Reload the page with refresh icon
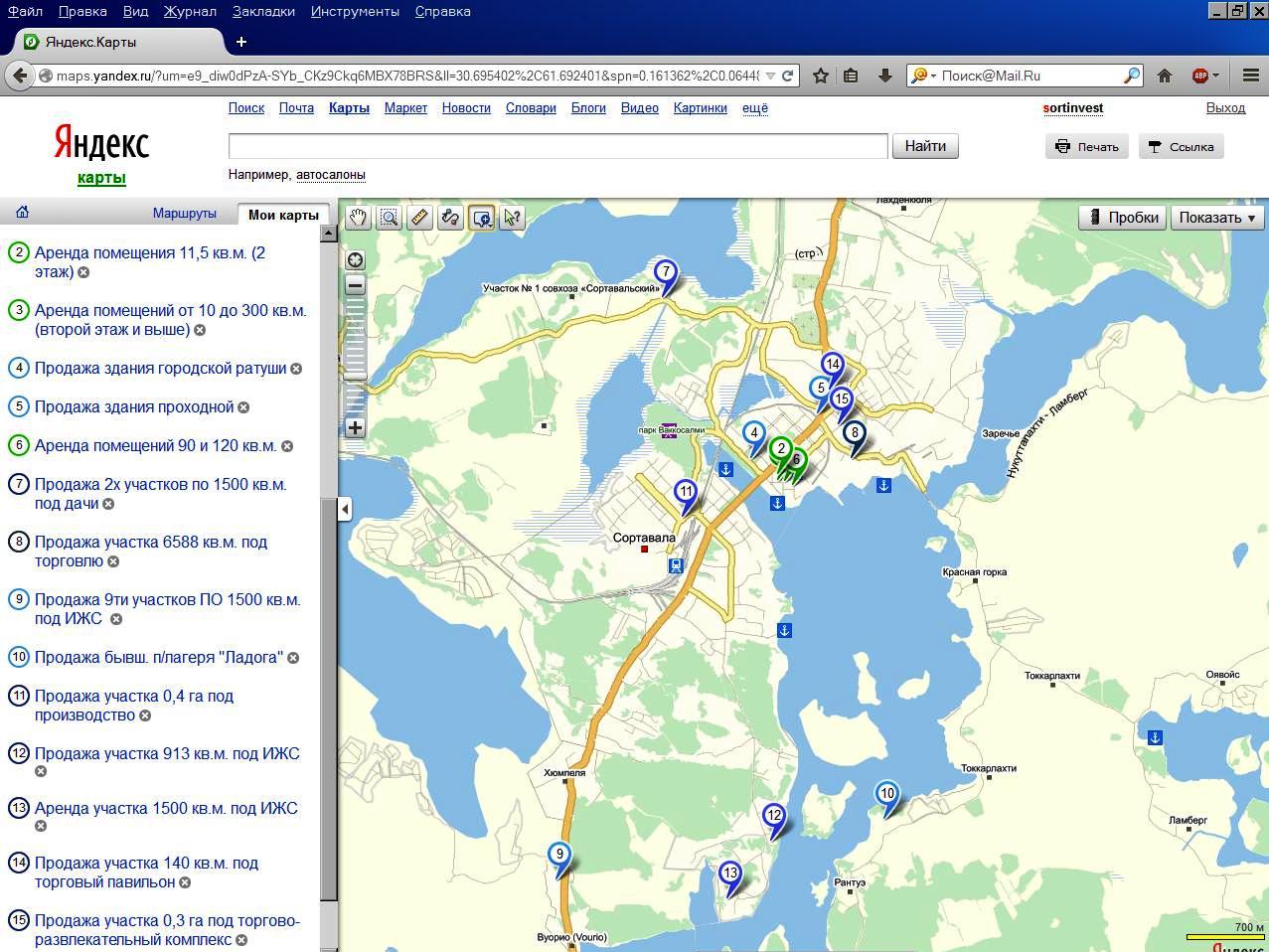This screenshot has width=1269, height=952. pyautogui.click(x=788, y=76)
